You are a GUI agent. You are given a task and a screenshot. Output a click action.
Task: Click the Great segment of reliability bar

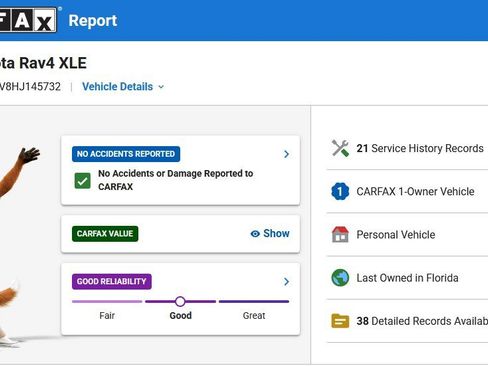[254, 301]
